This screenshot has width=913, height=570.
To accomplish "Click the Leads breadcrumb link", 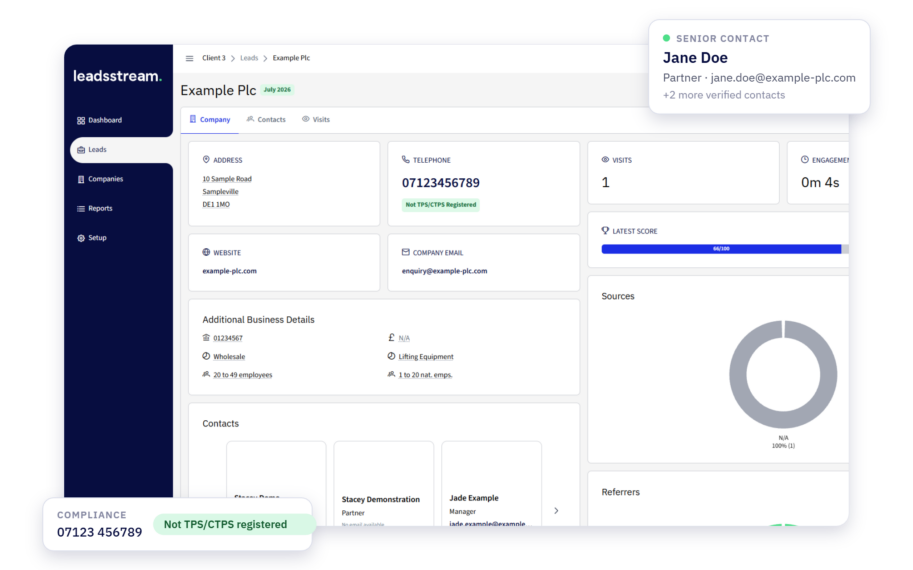I will coord(249,58).
